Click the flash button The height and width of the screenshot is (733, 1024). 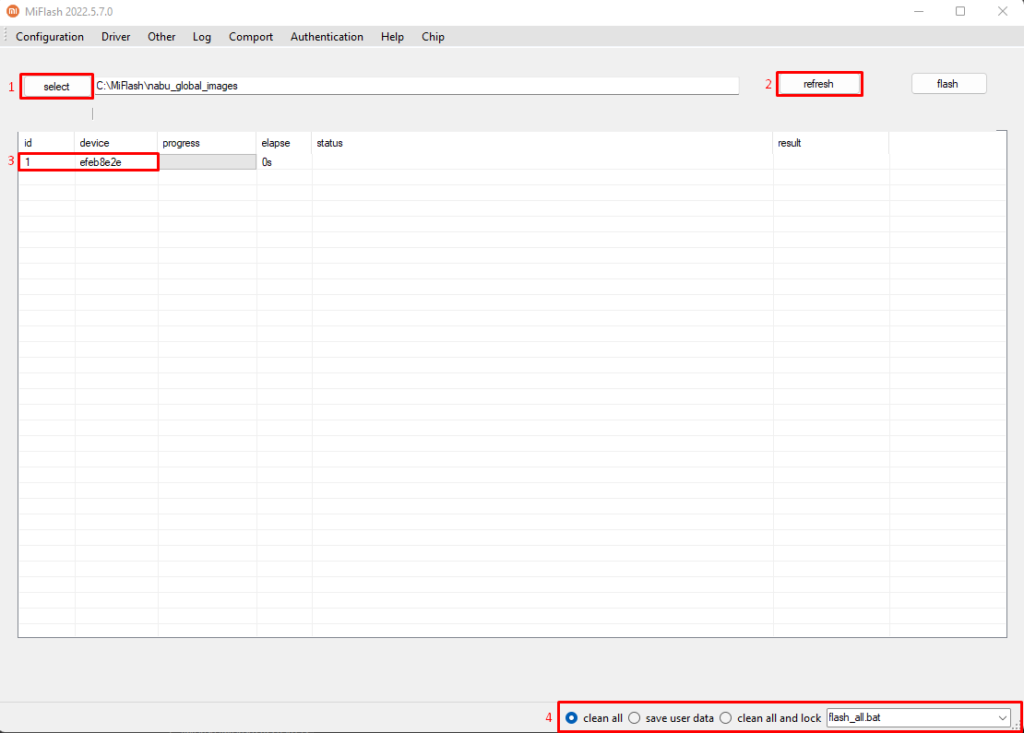click(x=948, y=84)
